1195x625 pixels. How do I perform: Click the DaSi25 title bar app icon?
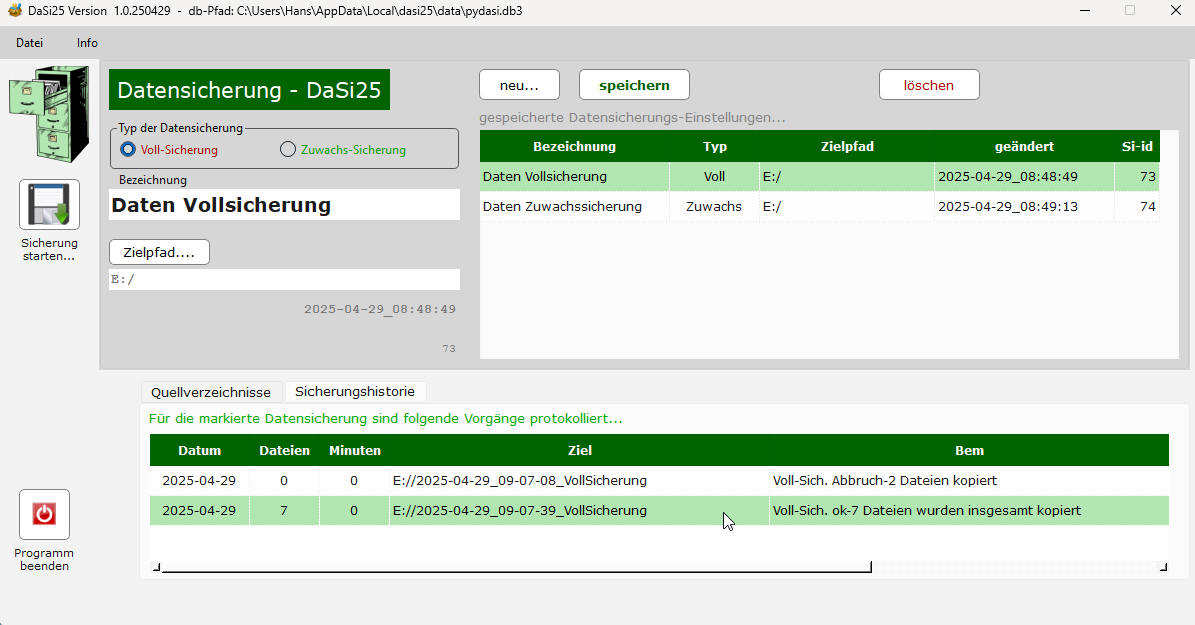[x=14, y=11]
